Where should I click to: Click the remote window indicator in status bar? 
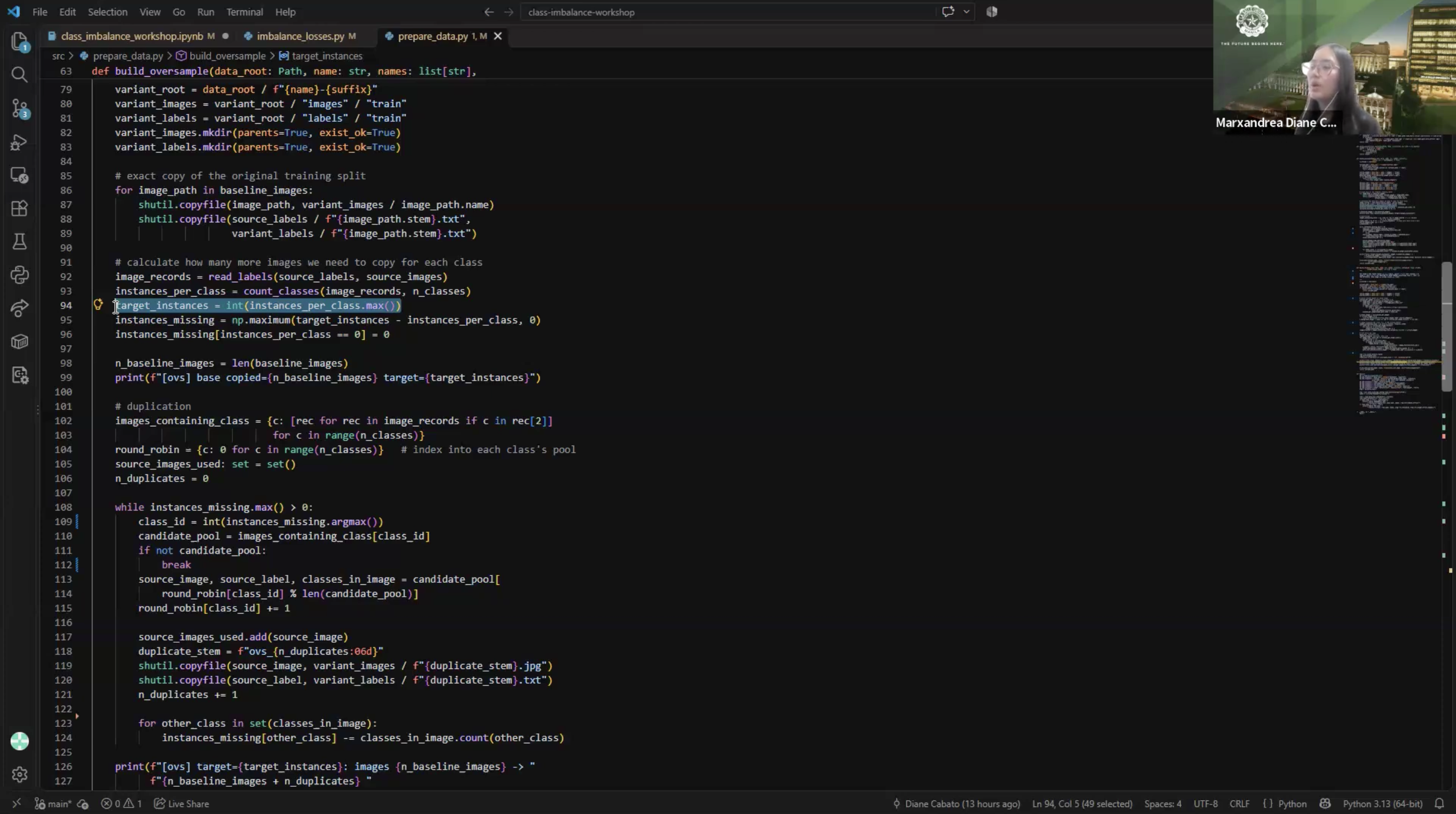point(16,803)
